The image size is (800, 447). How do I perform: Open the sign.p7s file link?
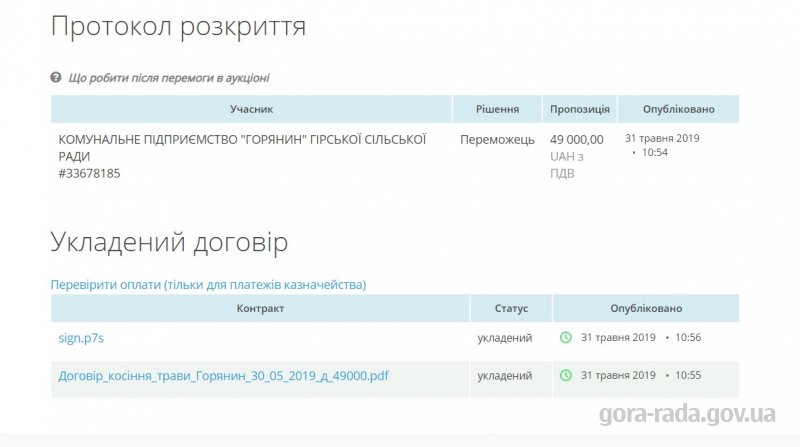(x=81, y=338)
